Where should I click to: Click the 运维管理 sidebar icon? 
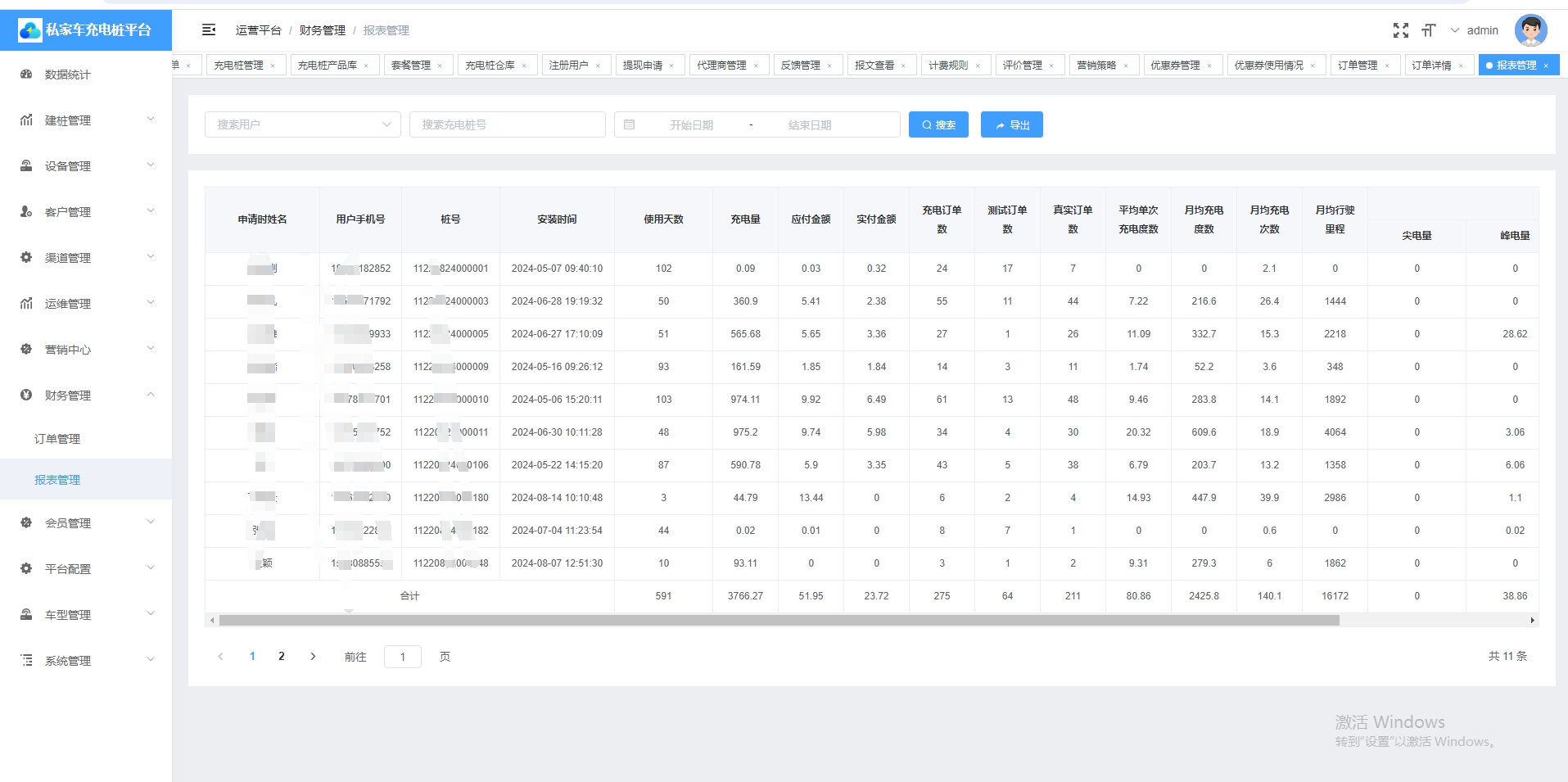pyautogui.click(x=26, y=304)
